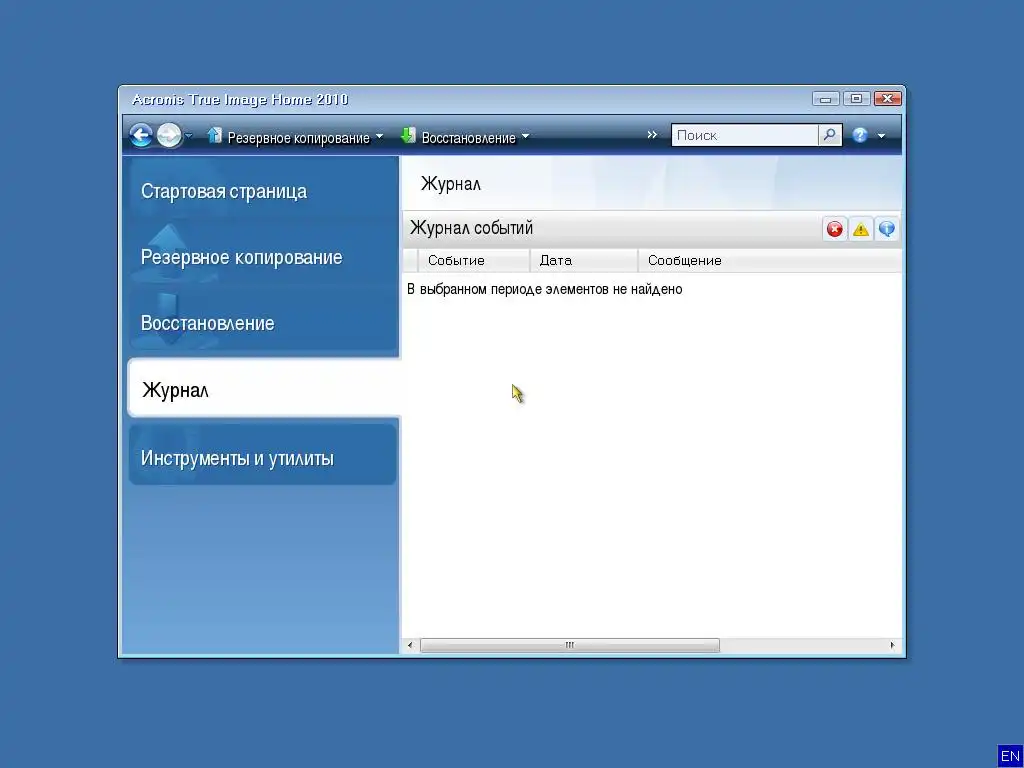Sort by Событие column header

point(473,261)
